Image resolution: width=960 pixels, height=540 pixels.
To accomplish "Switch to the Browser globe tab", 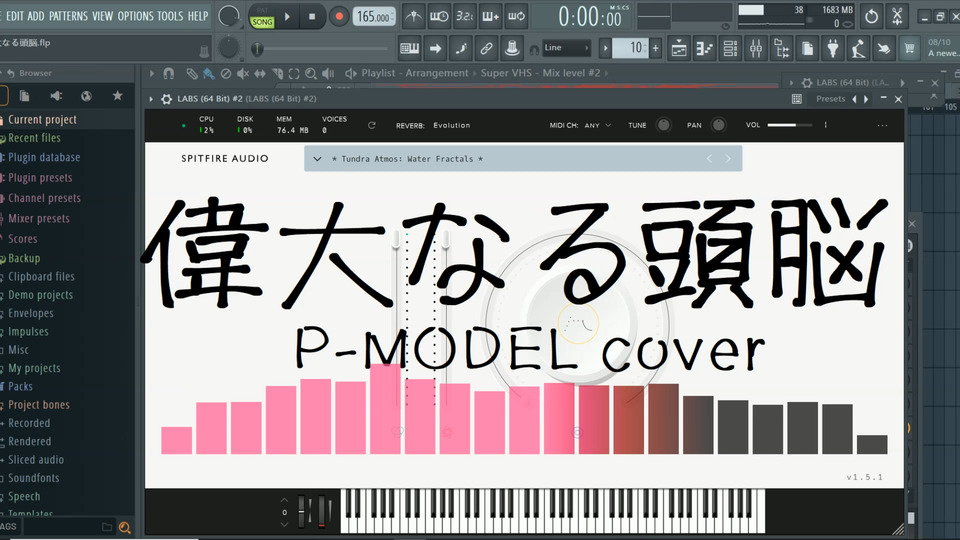I will (86, 96).
